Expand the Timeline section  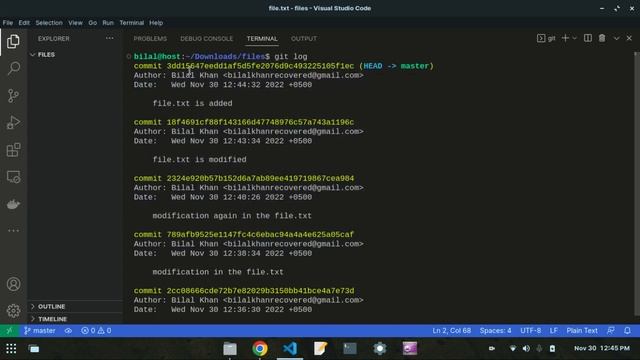pyautogui.click(x=75, y=319)
